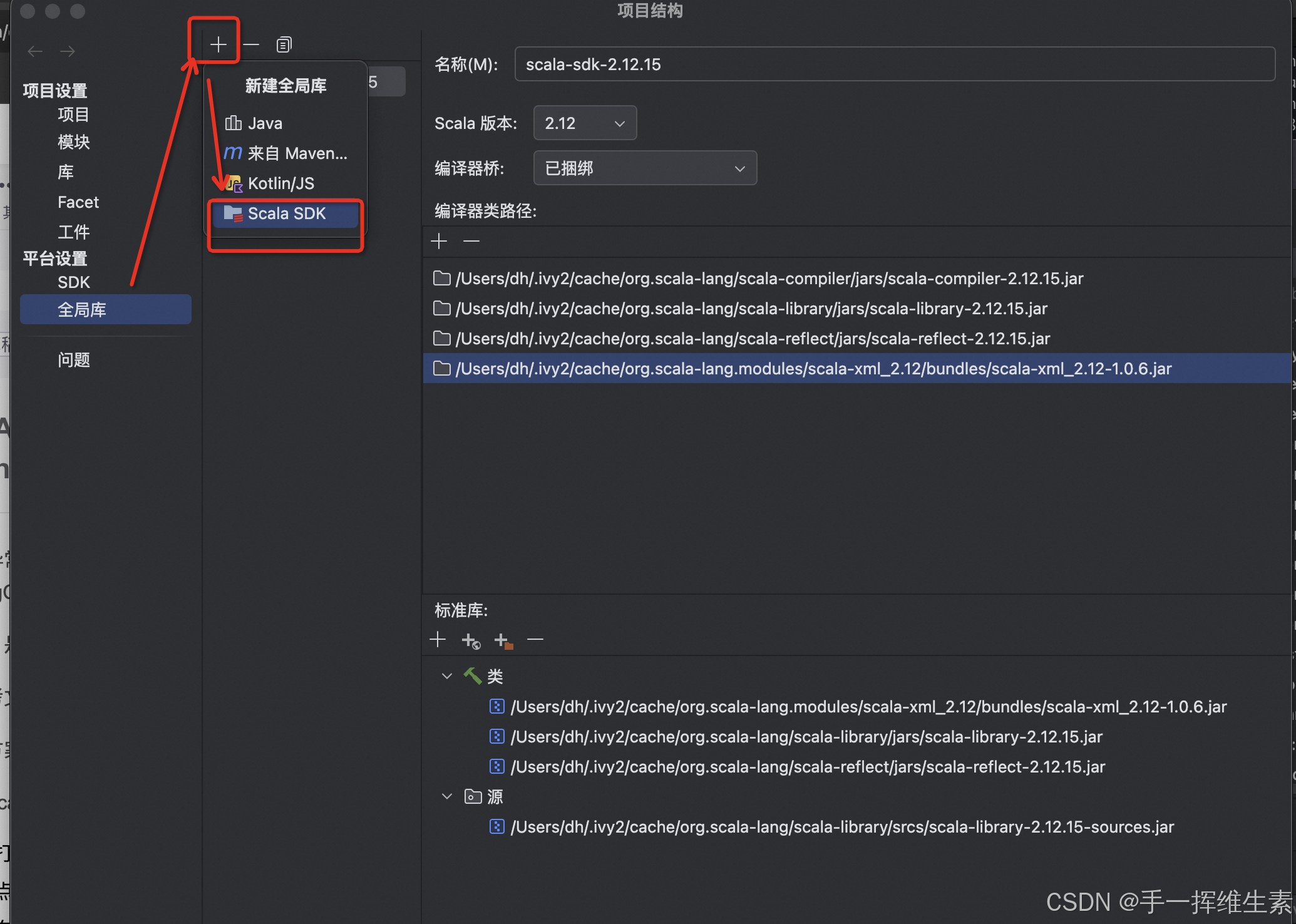
Task: Select Kotlin/JS in the new global library menu
Action: pos(280,183)
